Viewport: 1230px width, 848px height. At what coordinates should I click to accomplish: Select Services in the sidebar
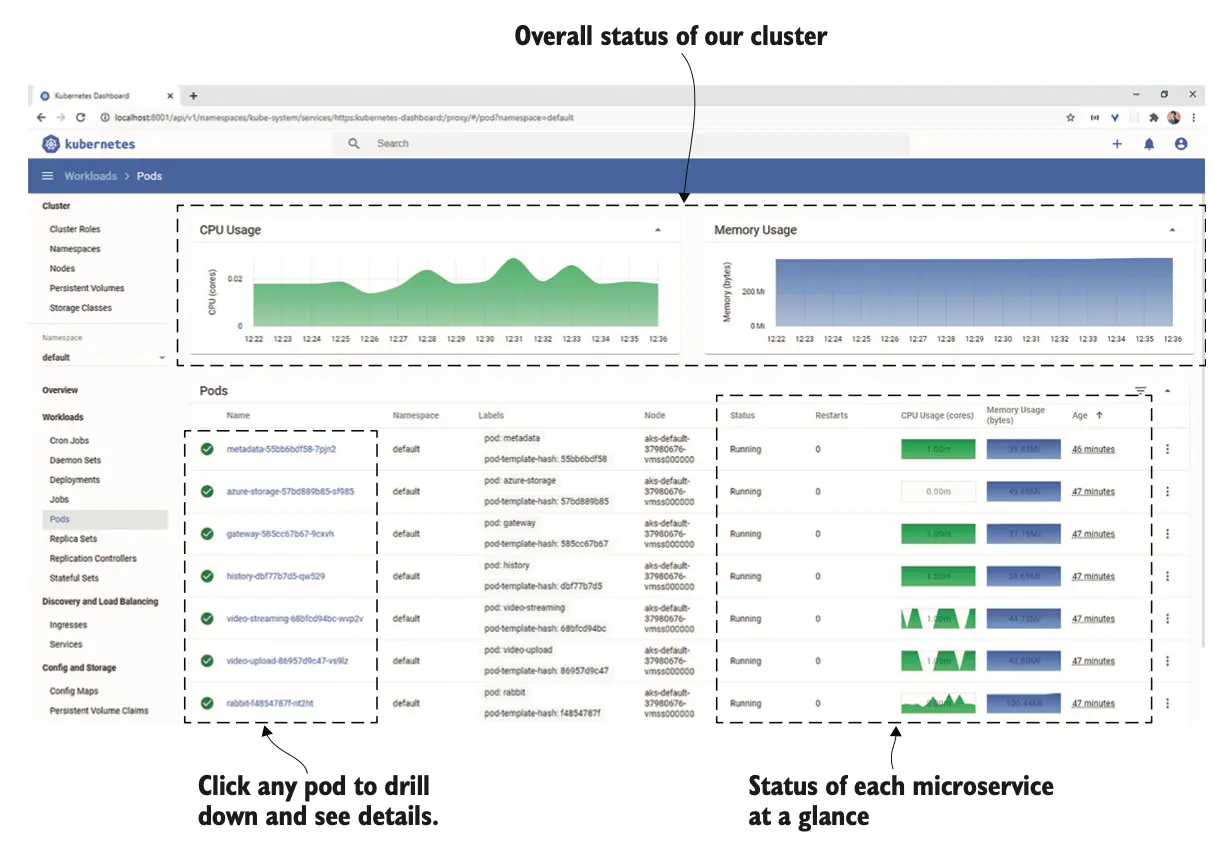tap(66, 645)
